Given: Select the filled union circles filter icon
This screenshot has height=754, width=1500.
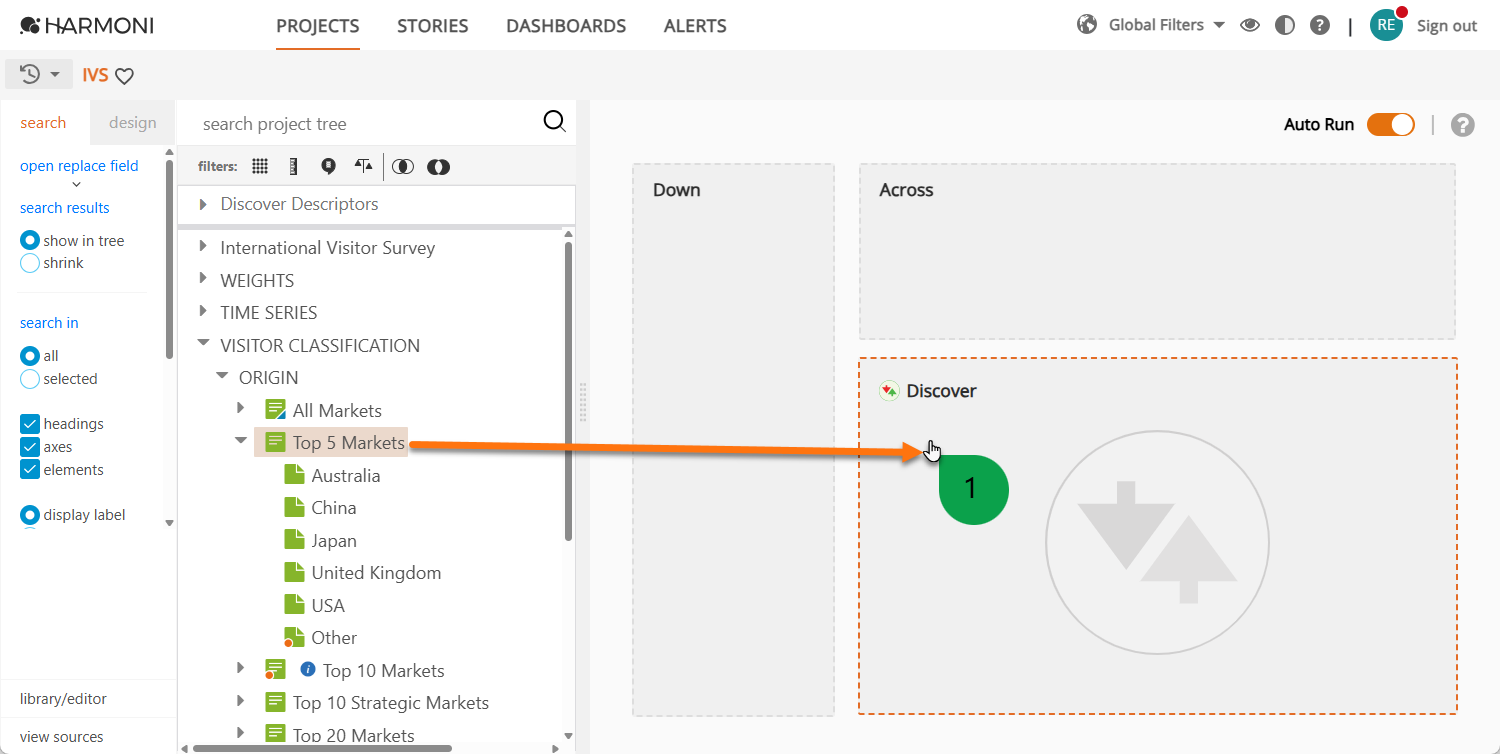Looking at the screenshot, I should click(438, 167).
